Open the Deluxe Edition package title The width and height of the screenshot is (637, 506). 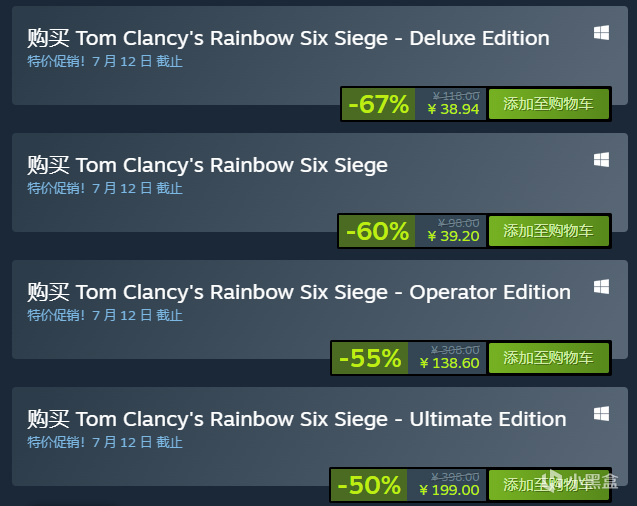point(288,38)
